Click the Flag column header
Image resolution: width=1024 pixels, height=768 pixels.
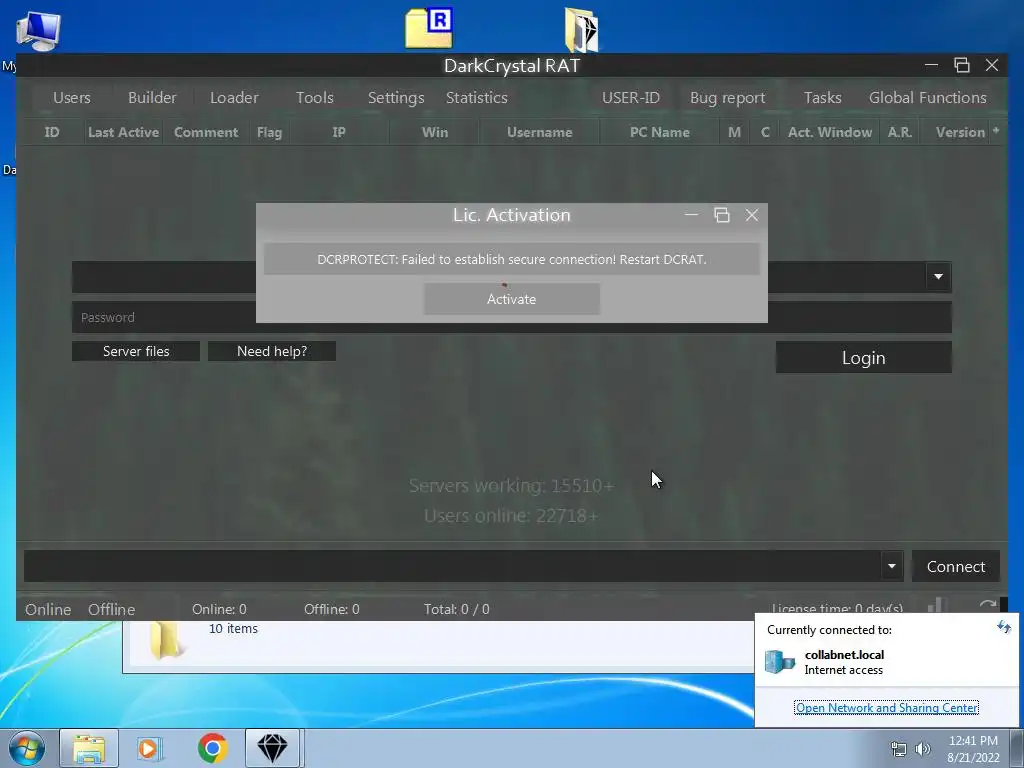[269, 133]
